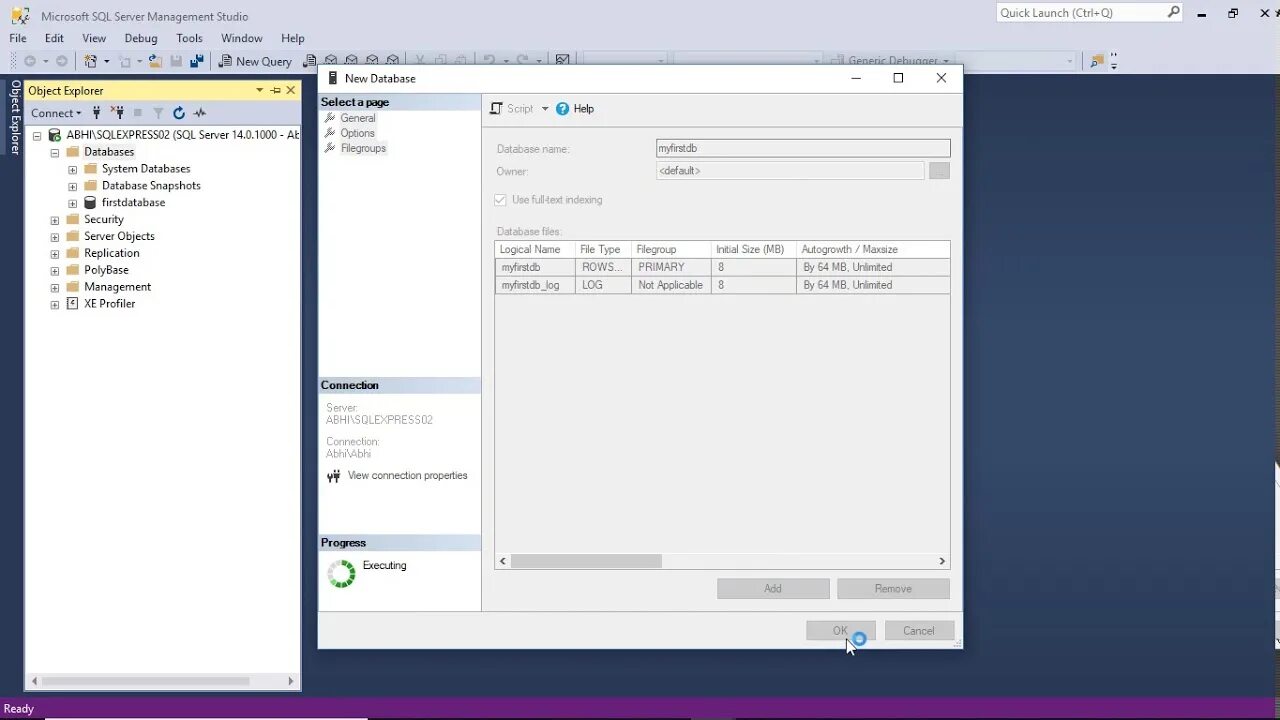The width and height of the screenshot is (1280, 720).
Task: Open the Window menu
Action: tap(242, 38)
